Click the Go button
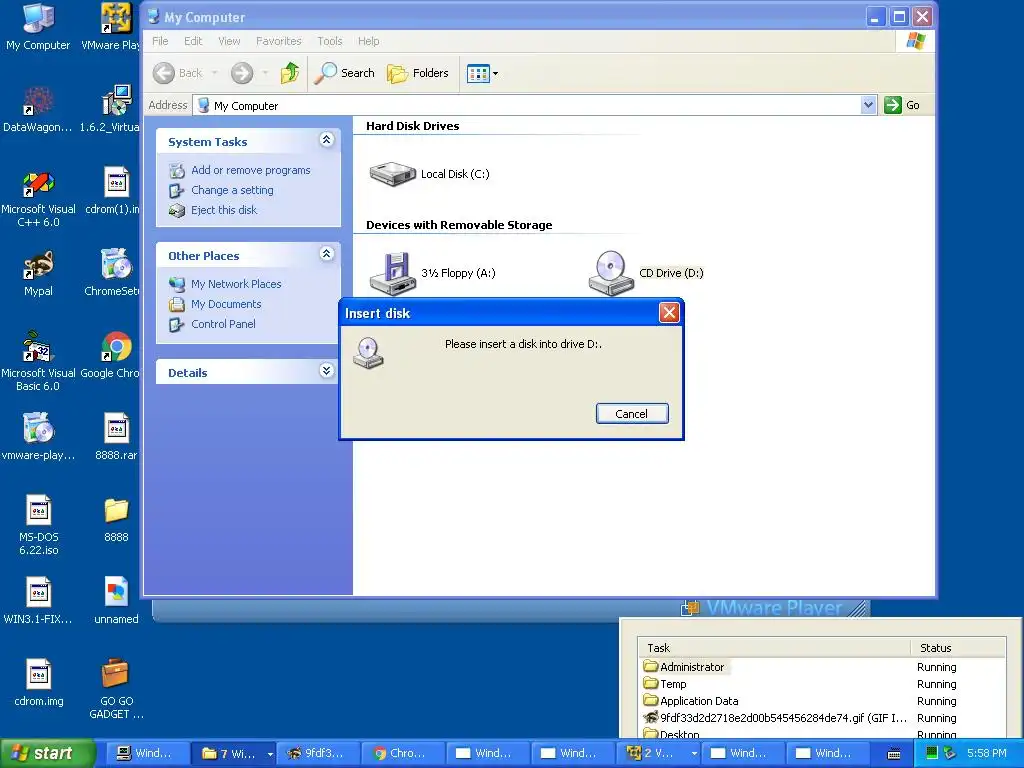This screenshot has height=768, width=1024. (x=902, y=105)
